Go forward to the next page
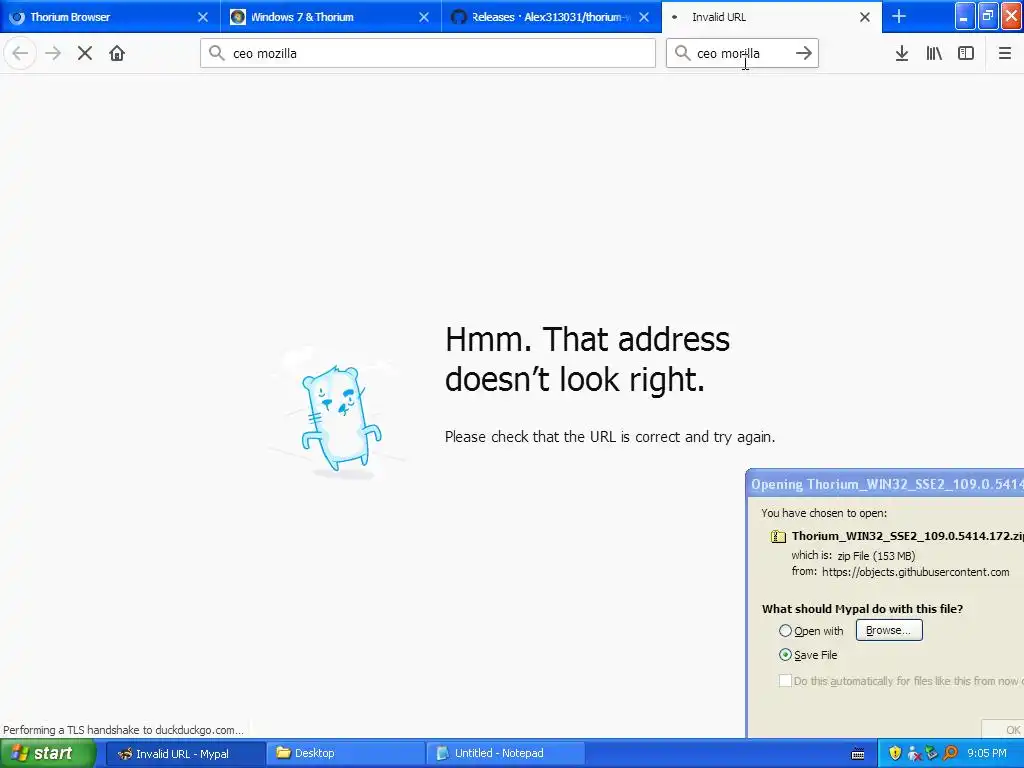Viewport: 1024px width, 768px height. tap(53, 53)
